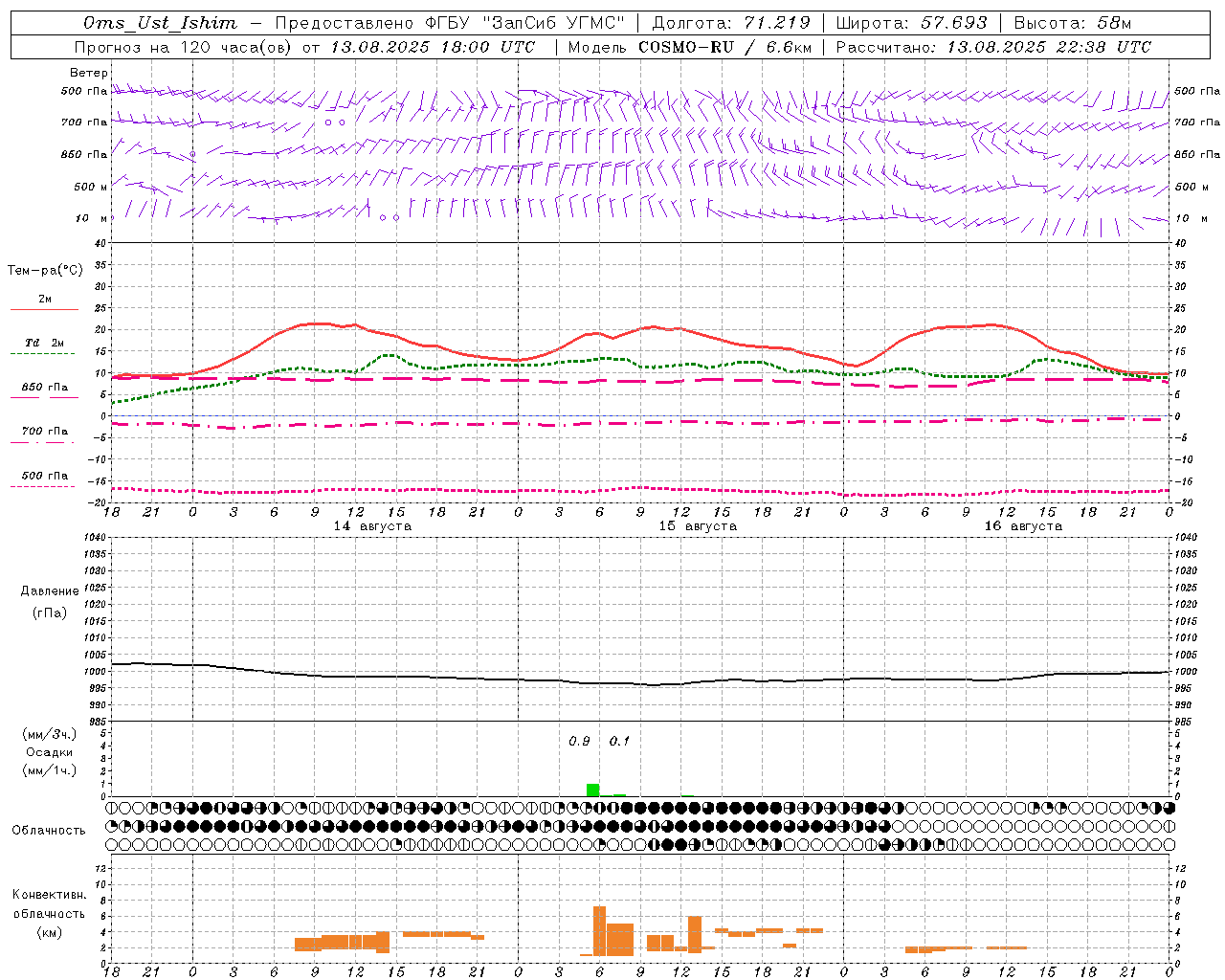
Task: Click the 2м temperature legend label
Action: (x=45, y=299)
